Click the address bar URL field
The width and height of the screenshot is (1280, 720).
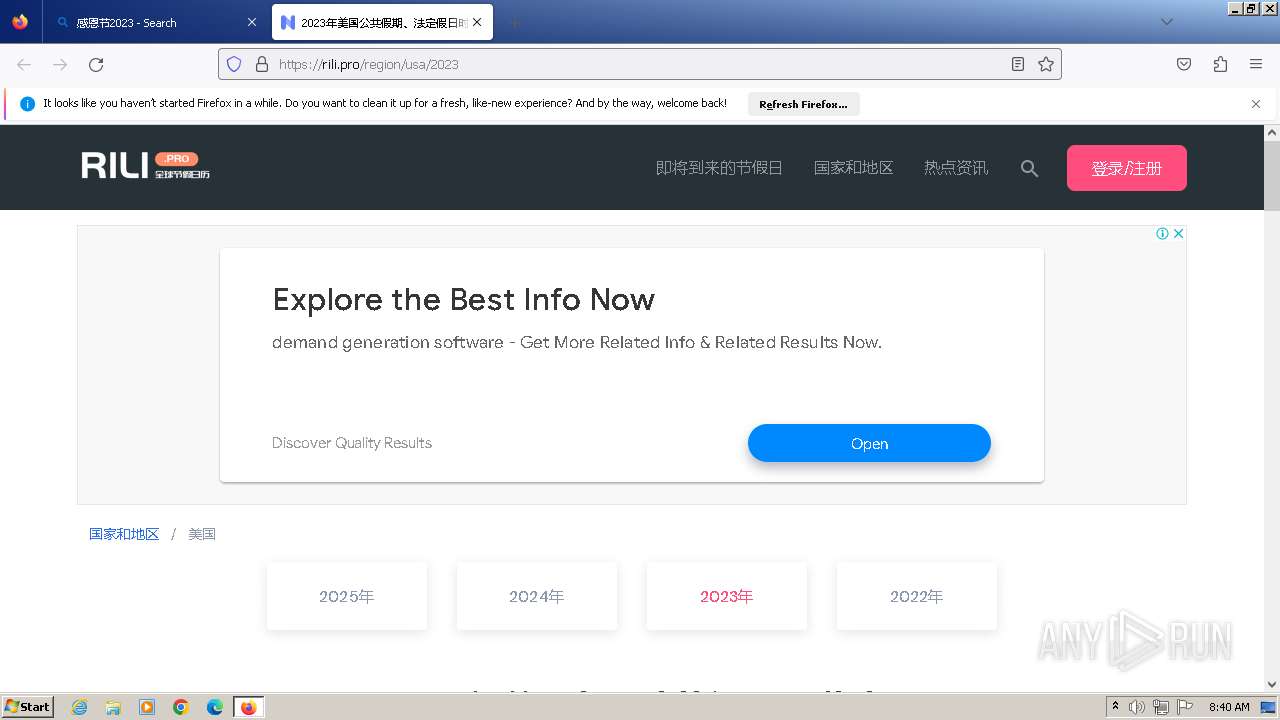[x=640, y=64]
